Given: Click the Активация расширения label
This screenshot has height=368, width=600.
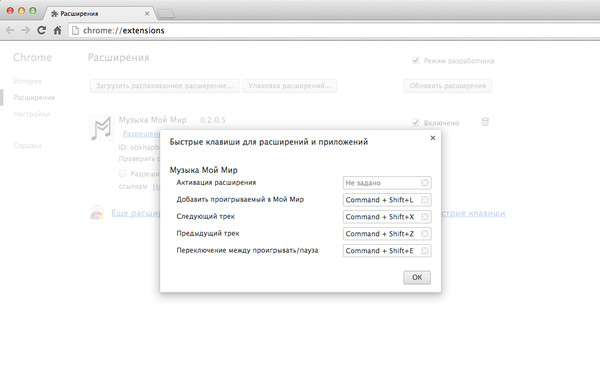Looking at the screenshot, I should 216,182.
